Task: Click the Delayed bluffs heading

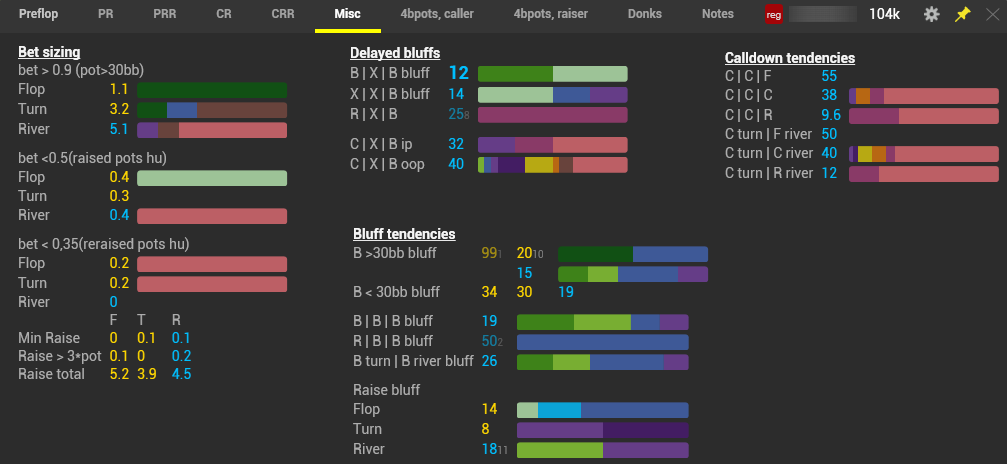Action: click(395, 53)
